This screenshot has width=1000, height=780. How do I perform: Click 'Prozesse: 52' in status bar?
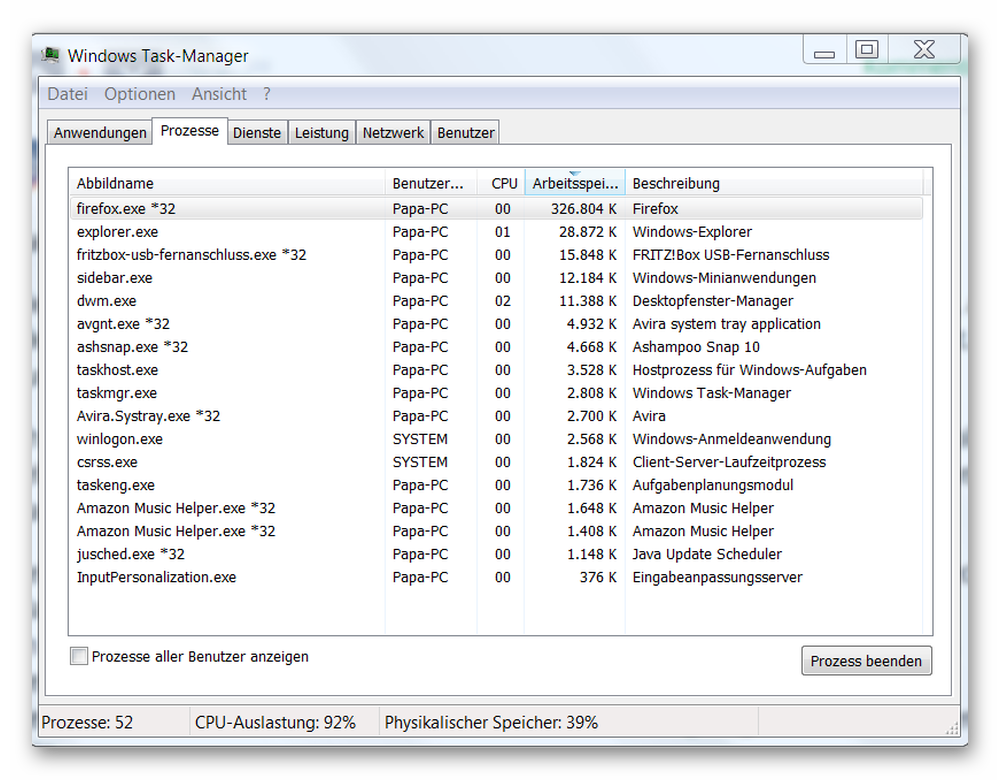tap(87, 723)
